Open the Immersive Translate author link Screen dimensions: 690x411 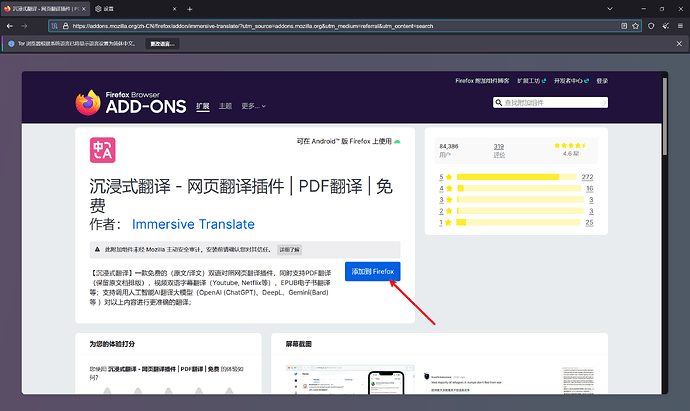pos(193,224)
